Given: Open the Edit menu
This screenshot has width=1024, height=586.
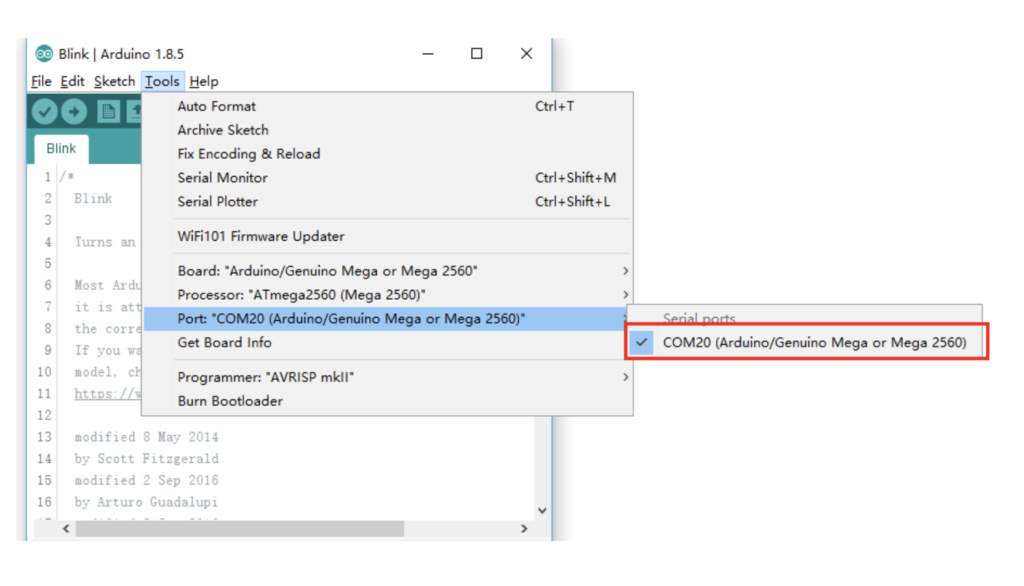Looking at the screenshot, I should pos(72,81).
